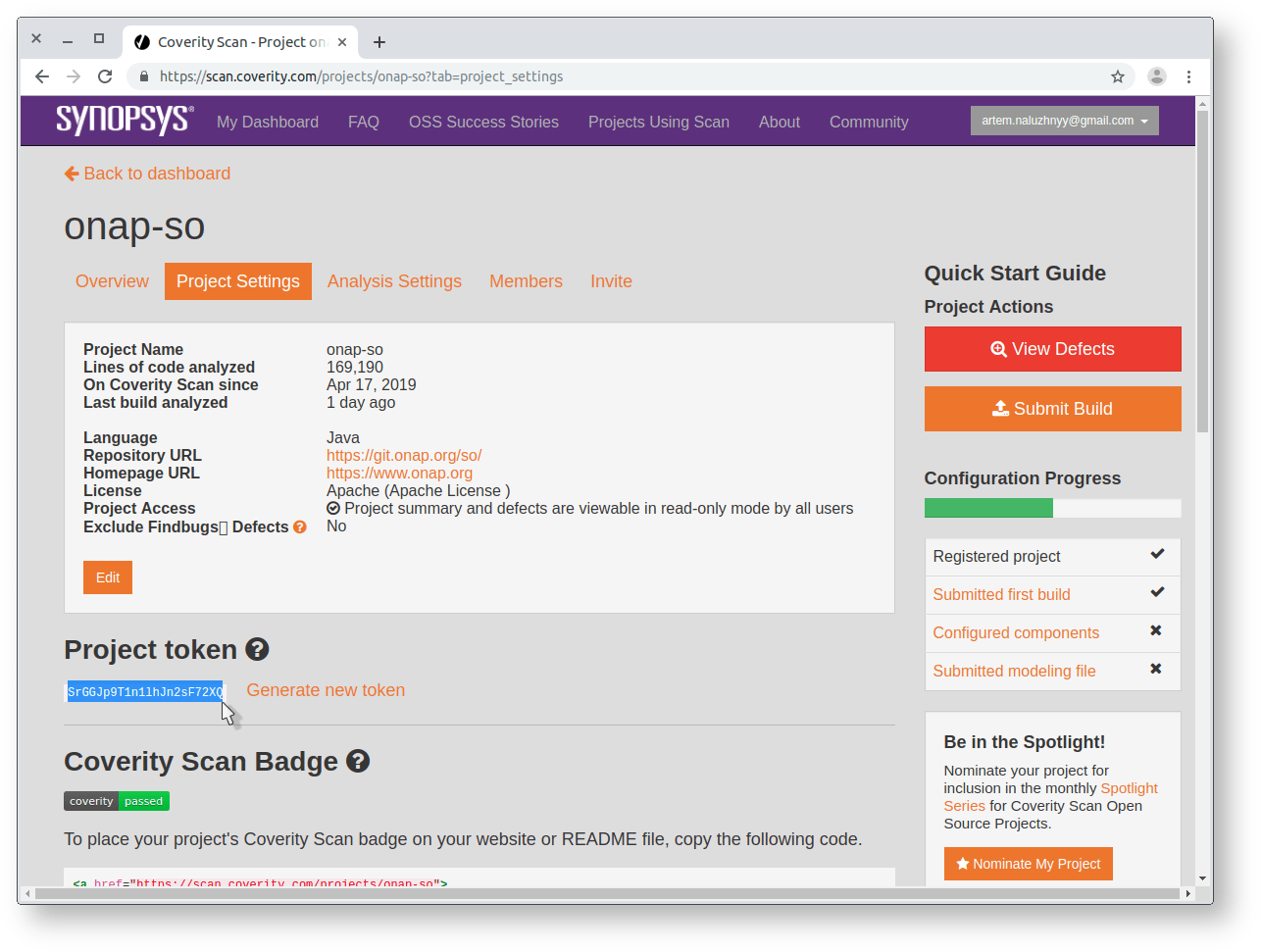Image resolution: width=1261 pixels, height=952 pixels.
Task: Open the artem.naluzhnyy@gmail.com account dropdown
Action: point(1065,121)
